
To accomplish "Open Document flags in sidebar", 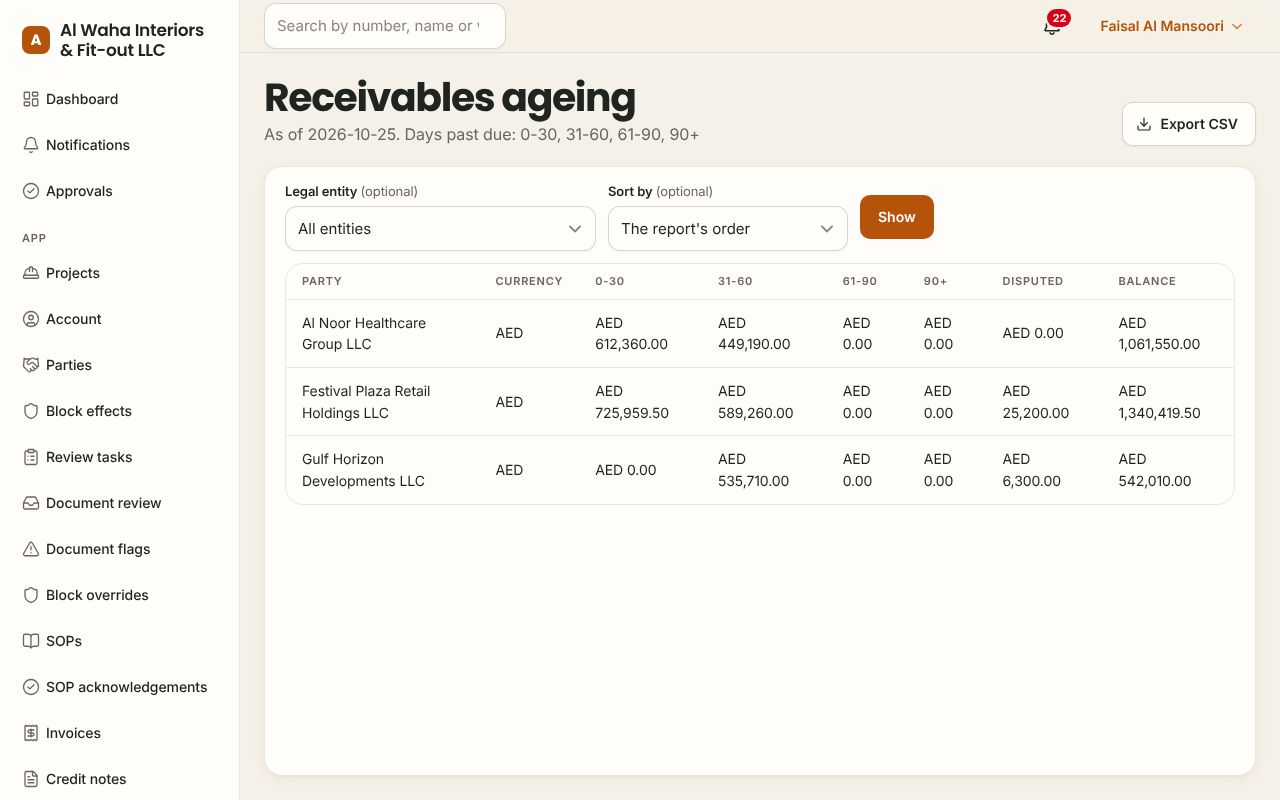I will point(98,549).
